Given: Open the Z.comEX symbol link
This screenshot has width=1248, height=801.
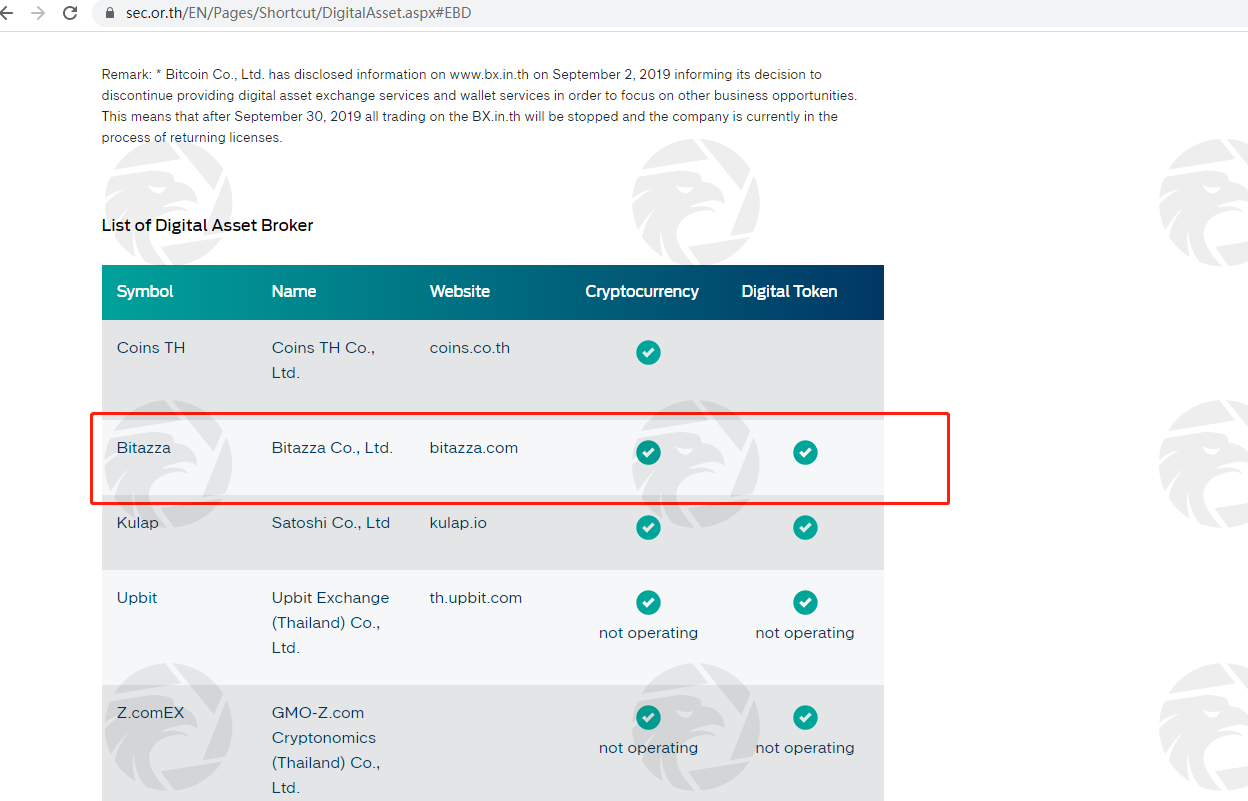Looking at the screenshot, I should (151, 713).
